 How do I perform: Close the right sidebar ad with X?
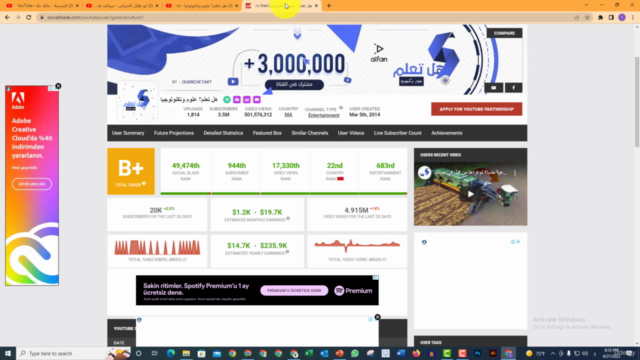point(518,242)
